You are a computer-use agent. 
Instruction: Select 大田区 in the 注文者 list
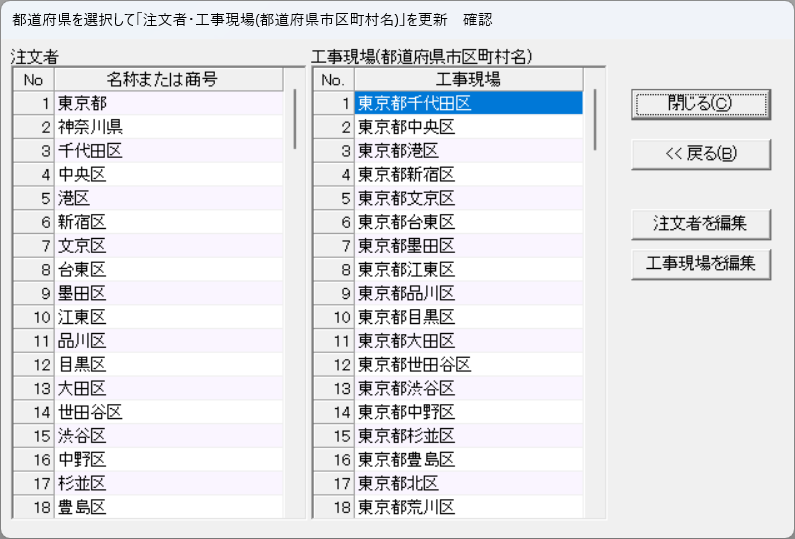pyautogui.click(x=168, y=389)
